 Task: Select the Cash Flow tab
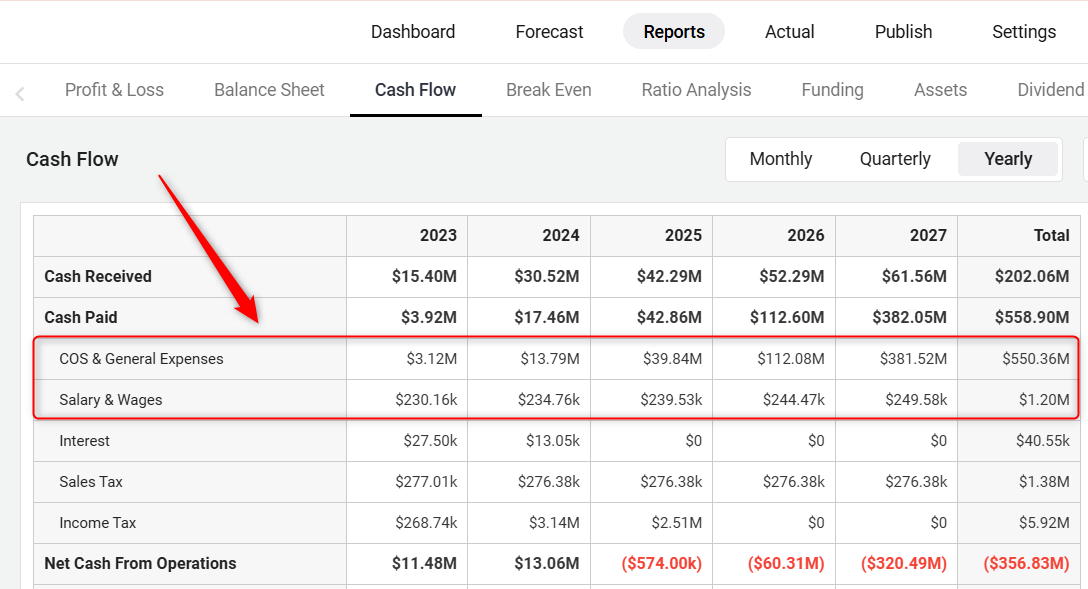(416, 90)
